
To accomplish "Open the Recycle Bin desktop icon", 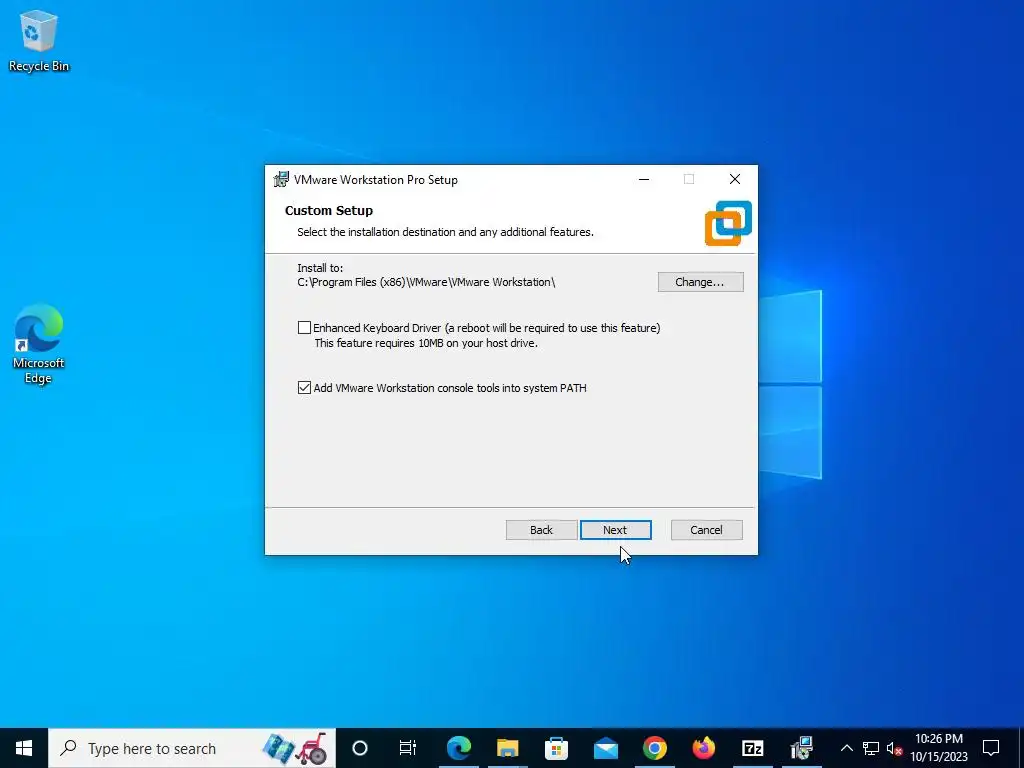I will tap(39, 42).
